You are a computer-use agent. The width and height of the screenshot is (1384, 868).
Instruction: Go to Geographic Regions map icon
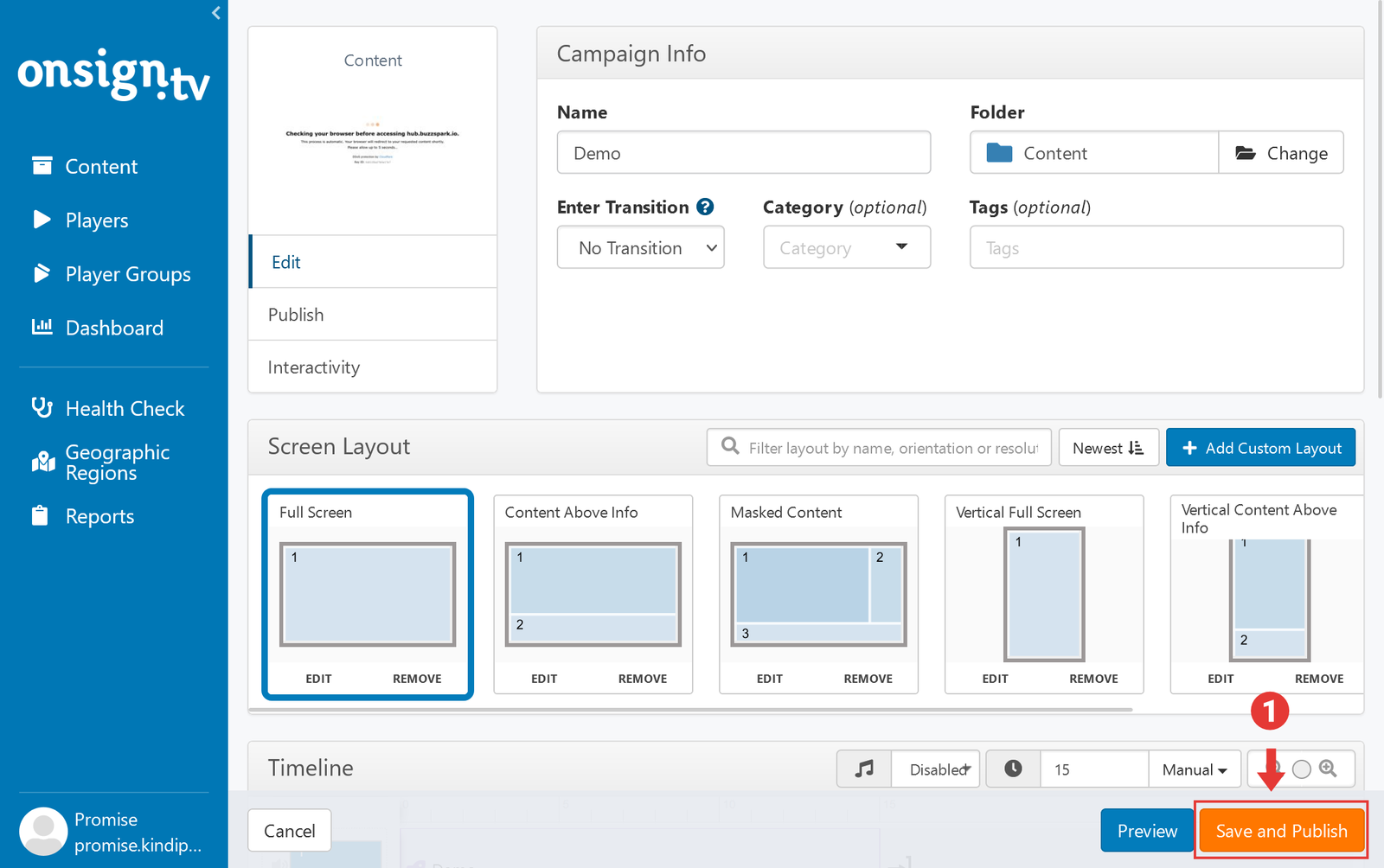click(x=42, y=463)
